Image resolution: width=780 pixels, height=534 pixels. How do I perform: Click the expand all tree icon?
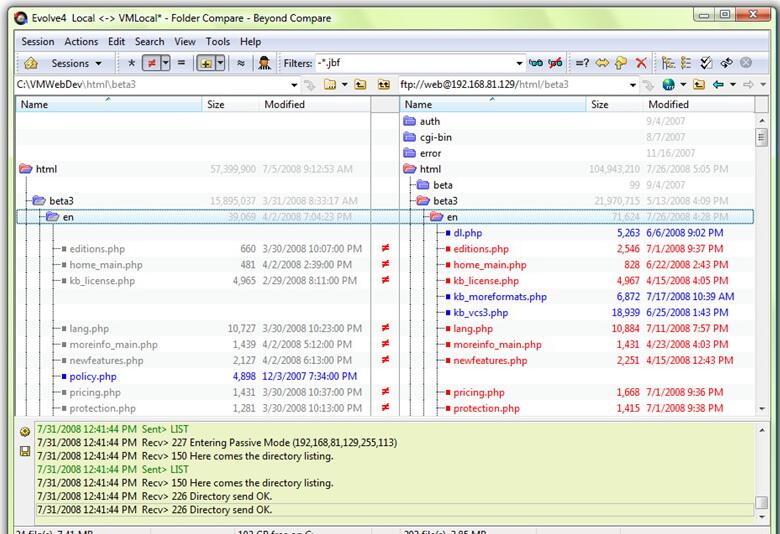coord(668,63)
